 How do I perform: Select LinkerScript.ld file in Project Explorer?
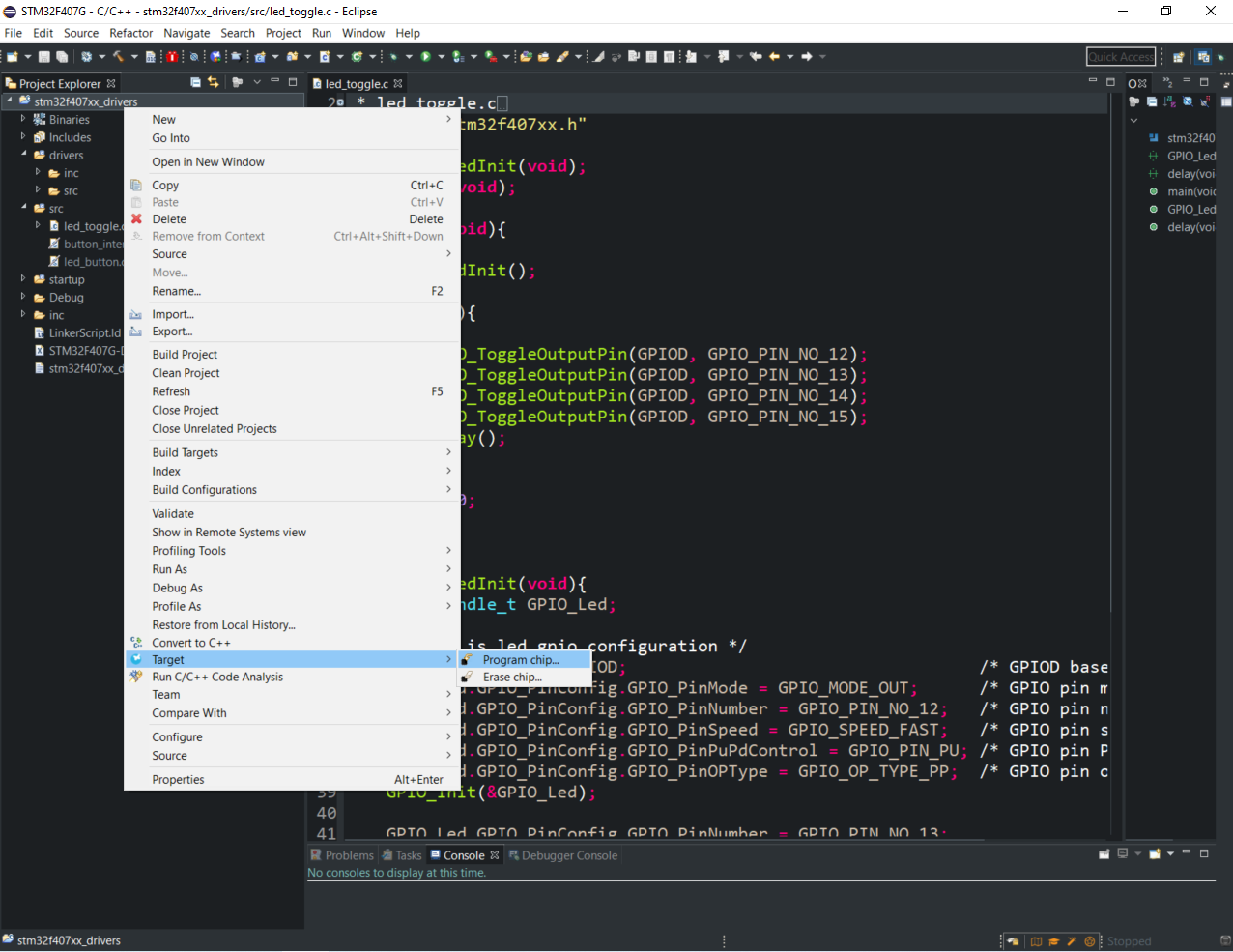78,332
